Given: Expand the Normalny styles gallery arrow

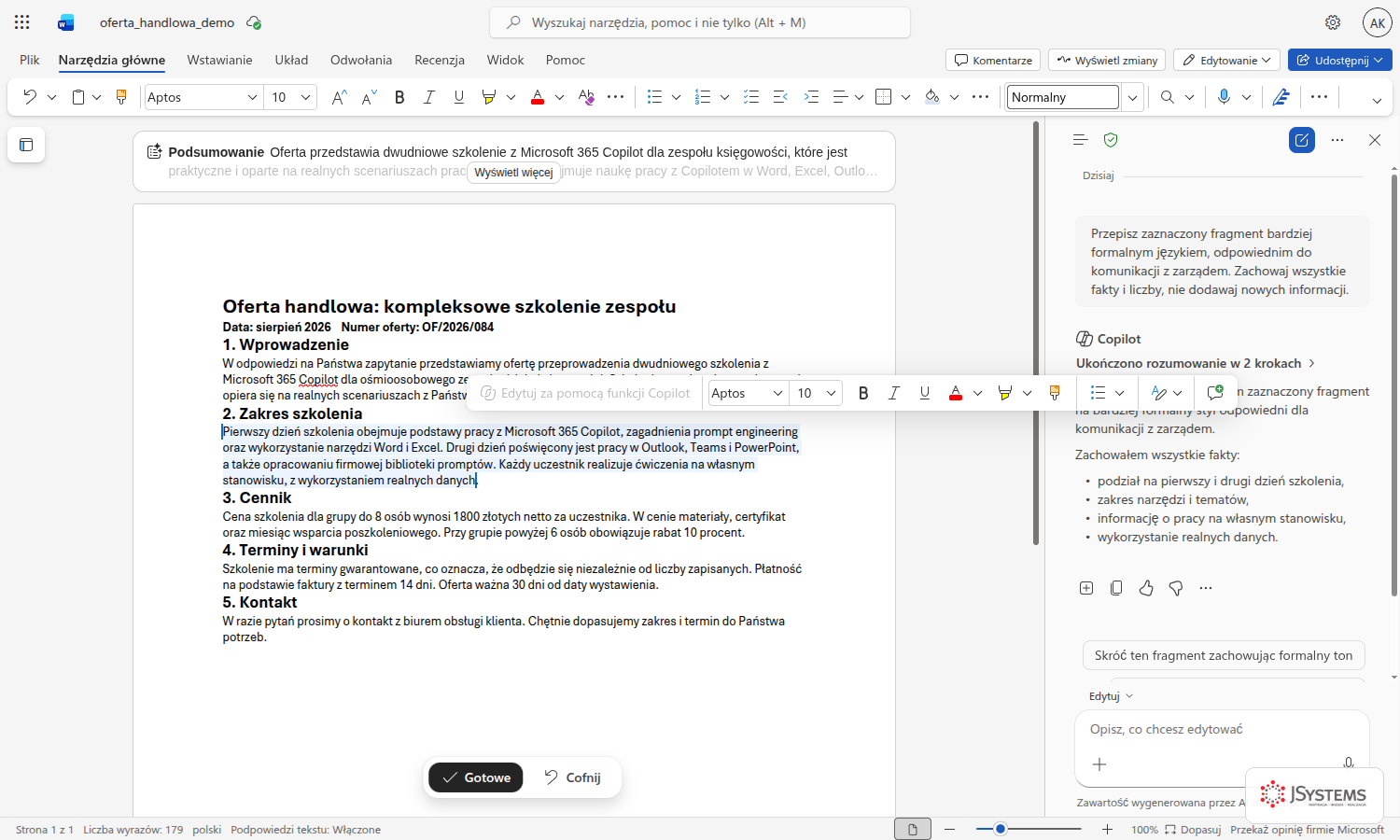Looking at the screenshot, I should coord(1132,97).
